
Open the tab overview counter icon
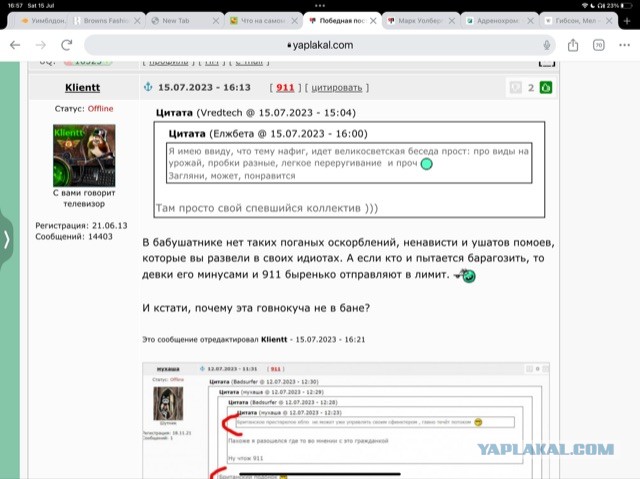(x=599, y=45)
